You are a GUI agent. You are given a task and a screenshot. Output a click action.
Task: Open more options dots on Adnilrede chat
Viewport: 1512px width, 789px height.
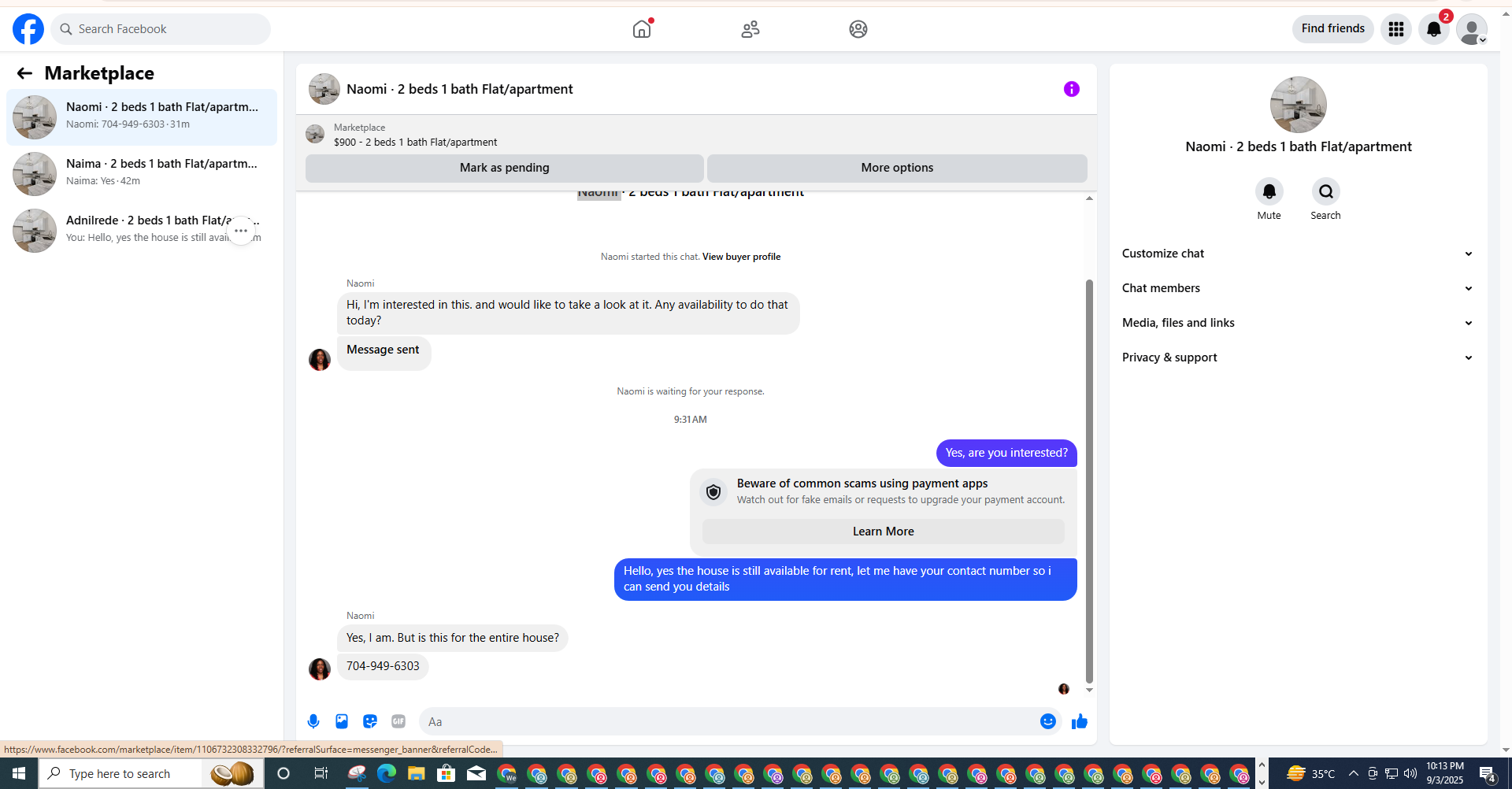coord(241,231)
